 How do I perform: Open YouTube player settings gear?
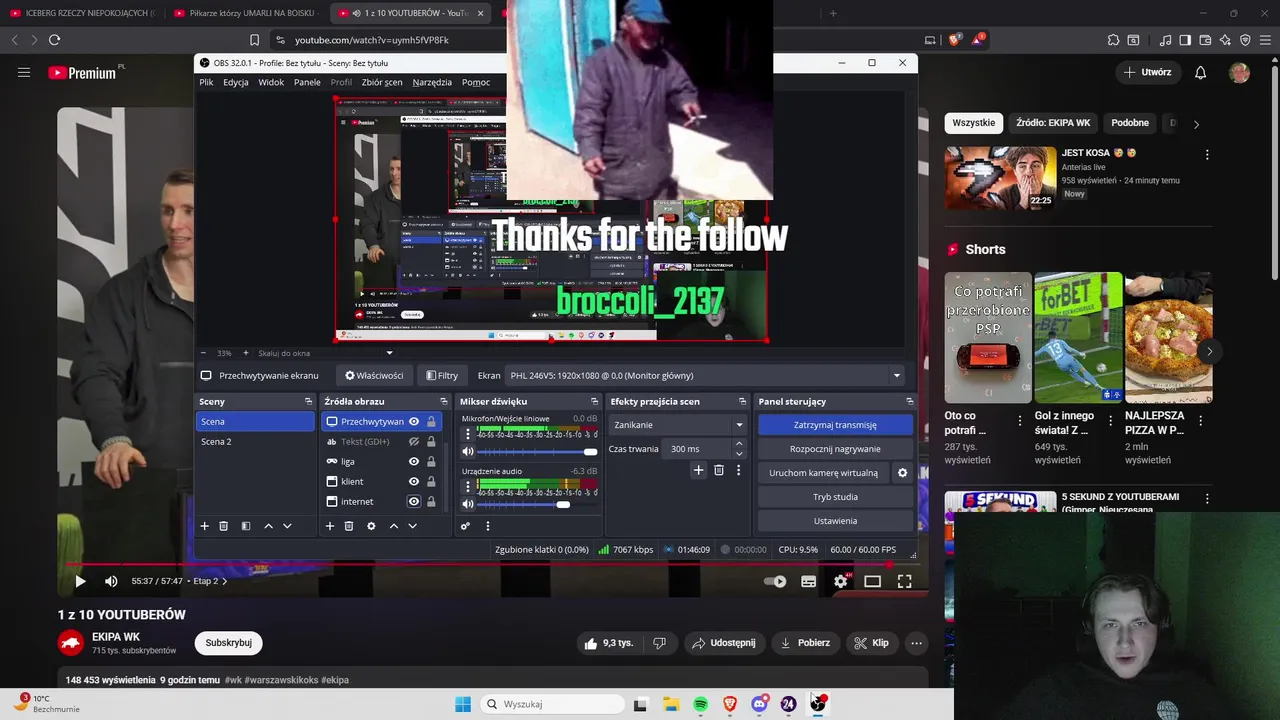(x=841, y=581)
